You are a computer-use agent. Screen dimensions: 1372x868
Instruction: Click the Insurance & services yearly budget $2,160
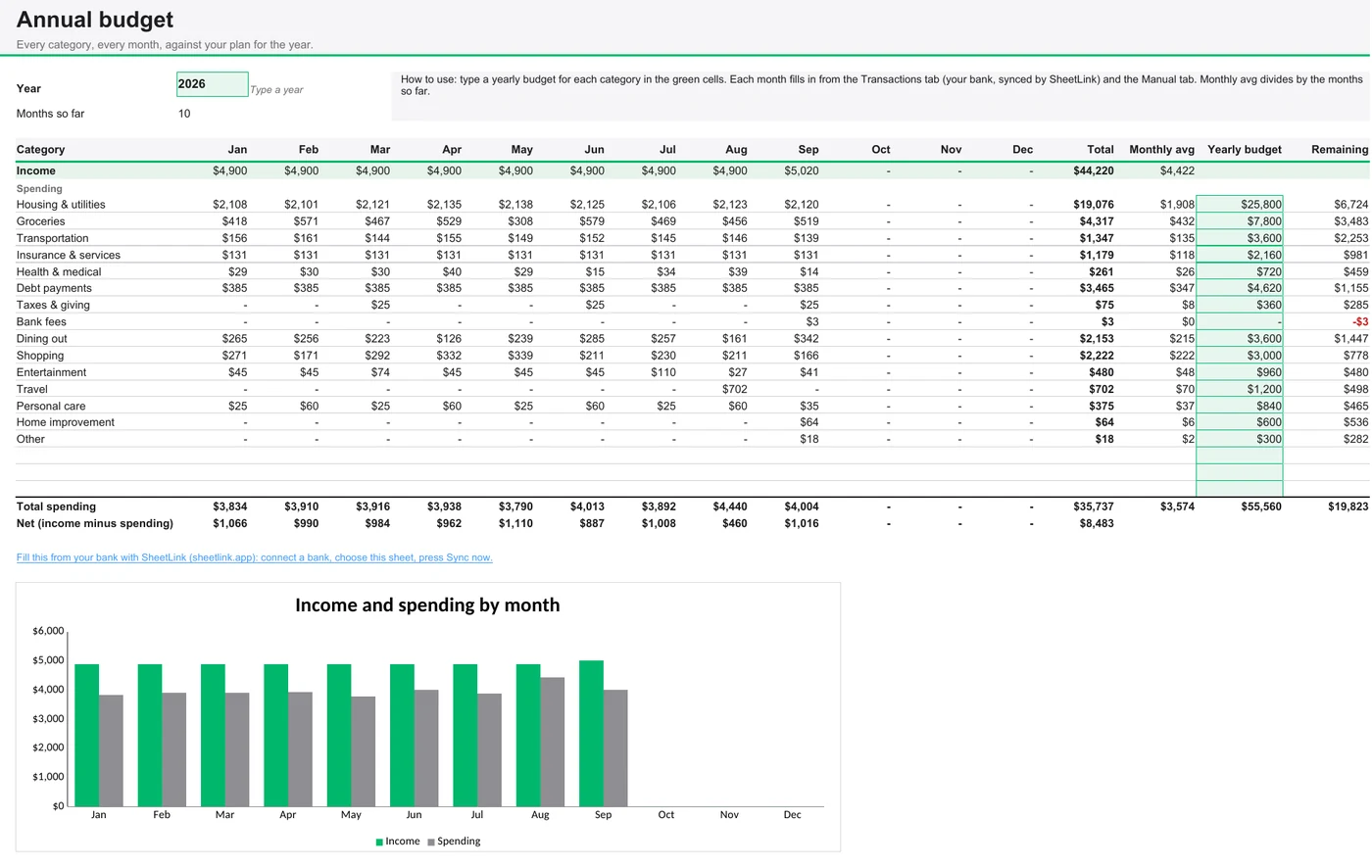coord(1240,255)
